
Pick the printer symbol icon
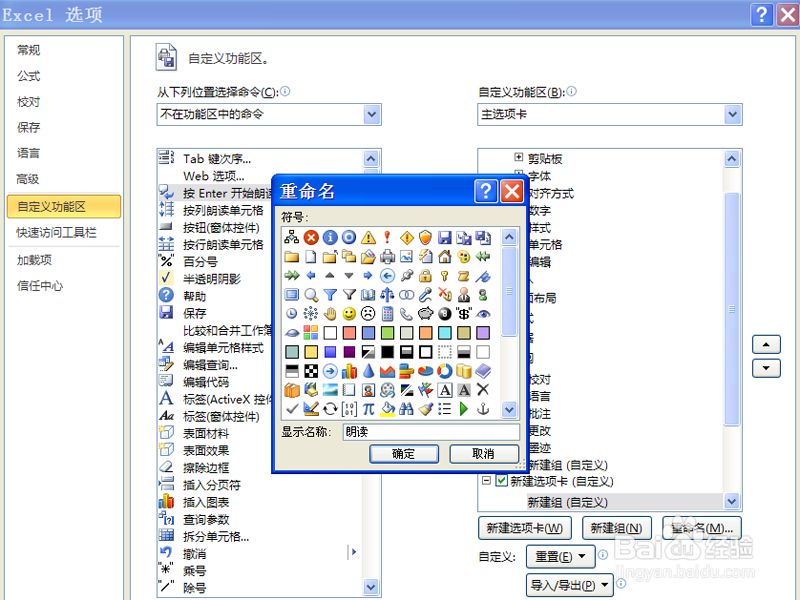tap(387, 257)
